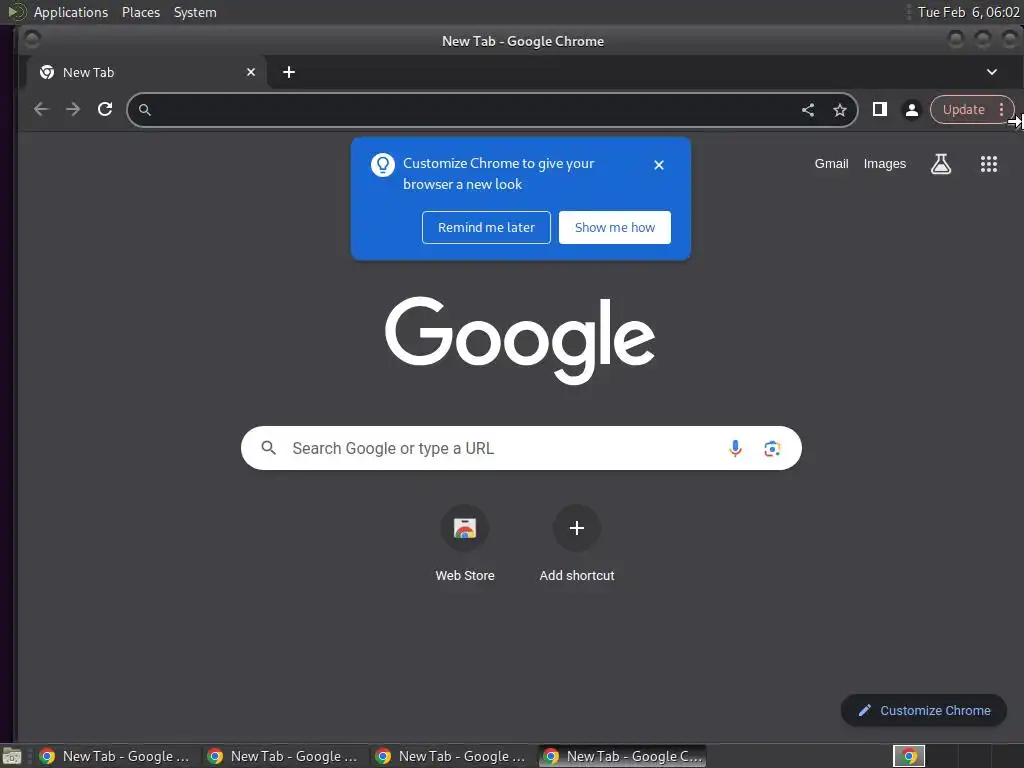Screen dimensions: 1024x768
Task: Dismiss the Customize Chrome popup
Action: point(659,165)
